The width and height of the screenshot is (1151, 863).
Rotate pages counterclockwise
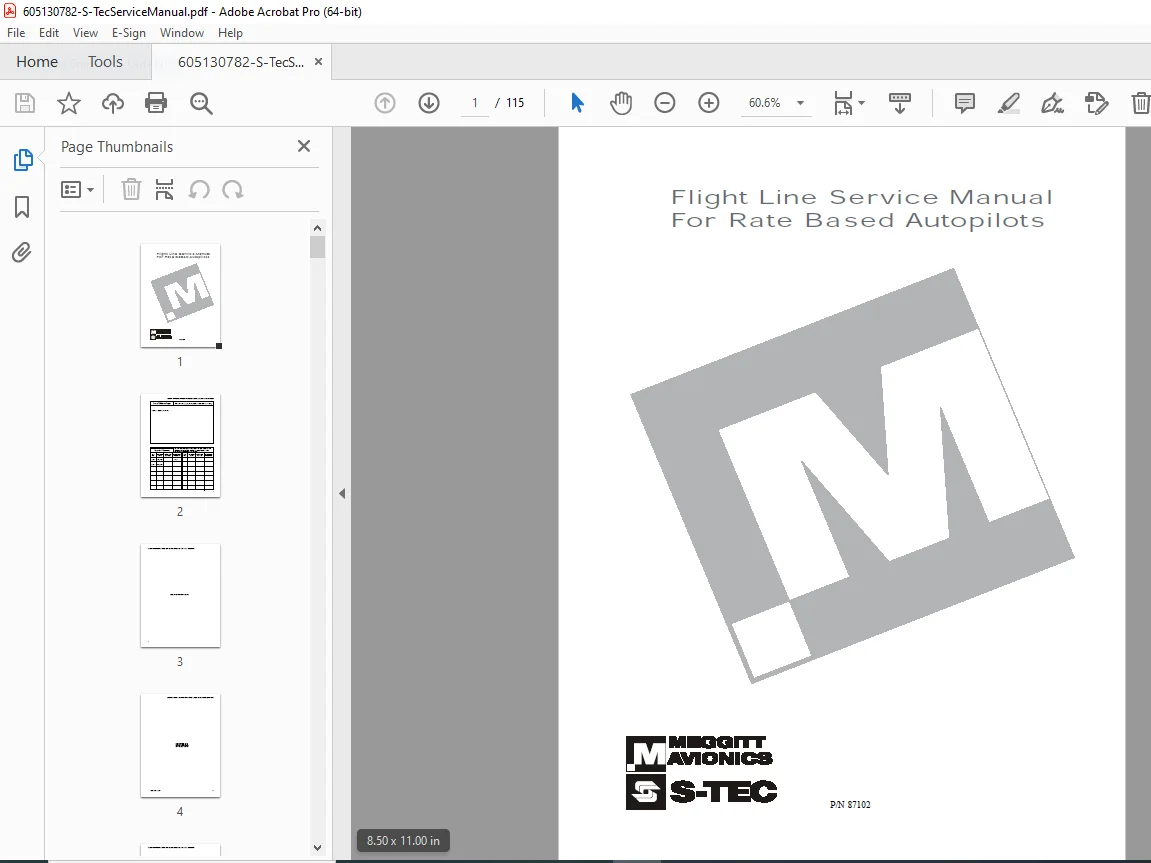tap(199, 190)
